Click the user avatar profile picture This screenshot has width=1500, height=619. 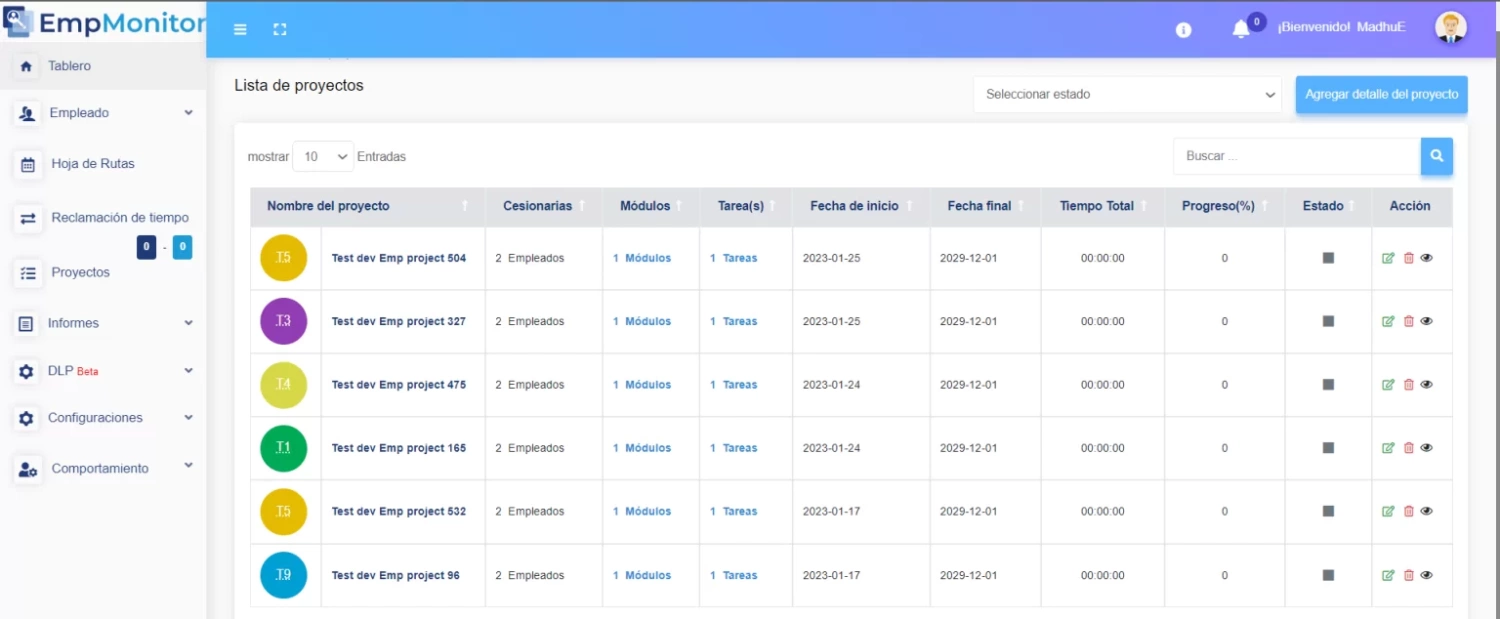(1450, 28)
